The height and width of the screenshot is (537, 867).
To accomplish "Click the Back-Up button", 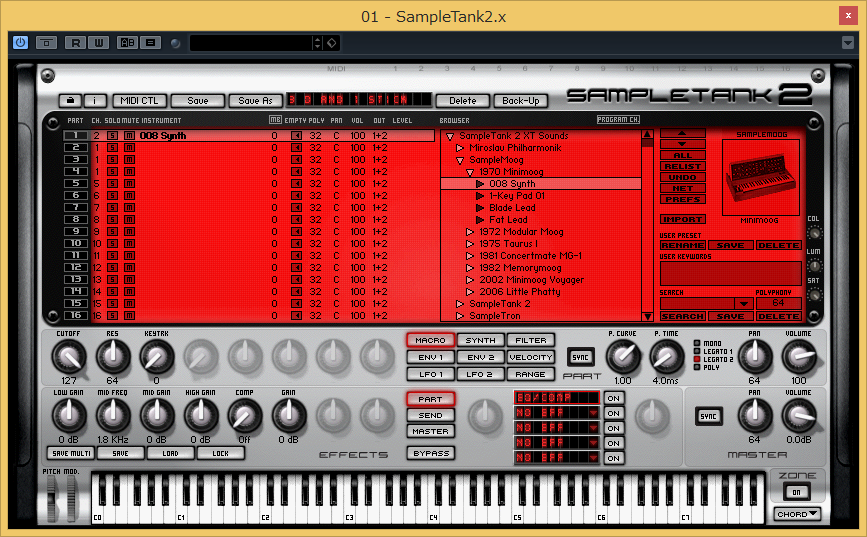I will 520,101.
